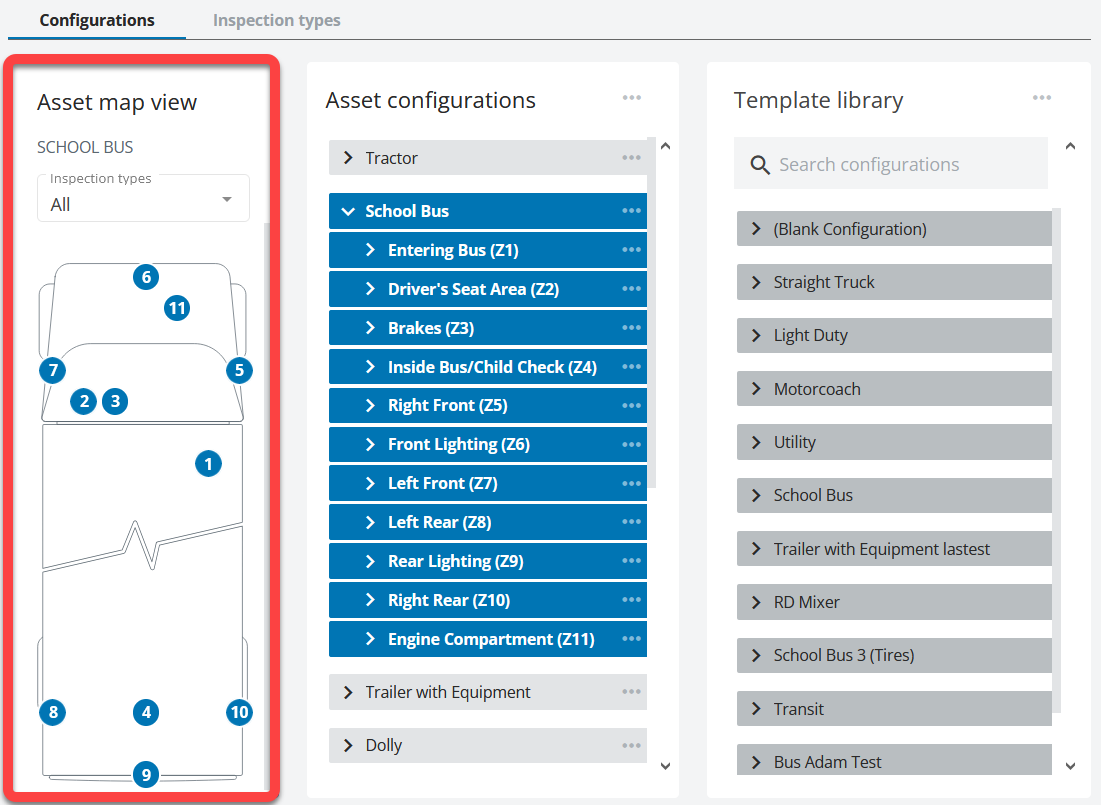The height and width of the screenshot is (805, 1101).
Task: Open more options for Right Front (Z5)
Action: 631,405
